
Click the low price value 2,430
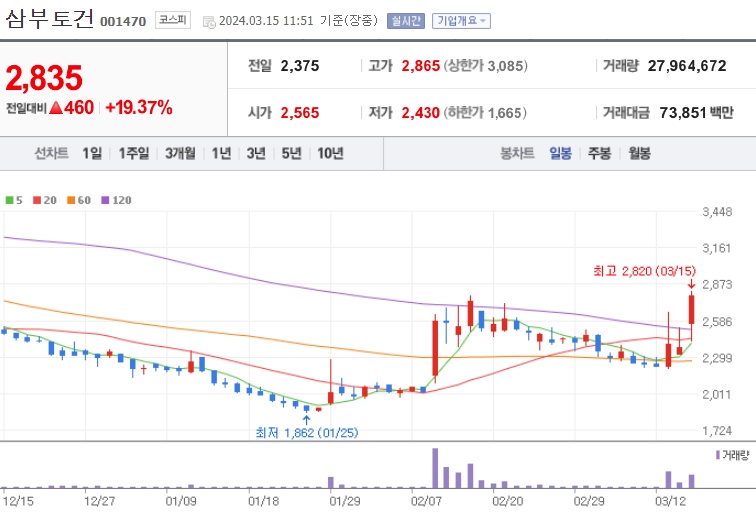pos(420,113)
